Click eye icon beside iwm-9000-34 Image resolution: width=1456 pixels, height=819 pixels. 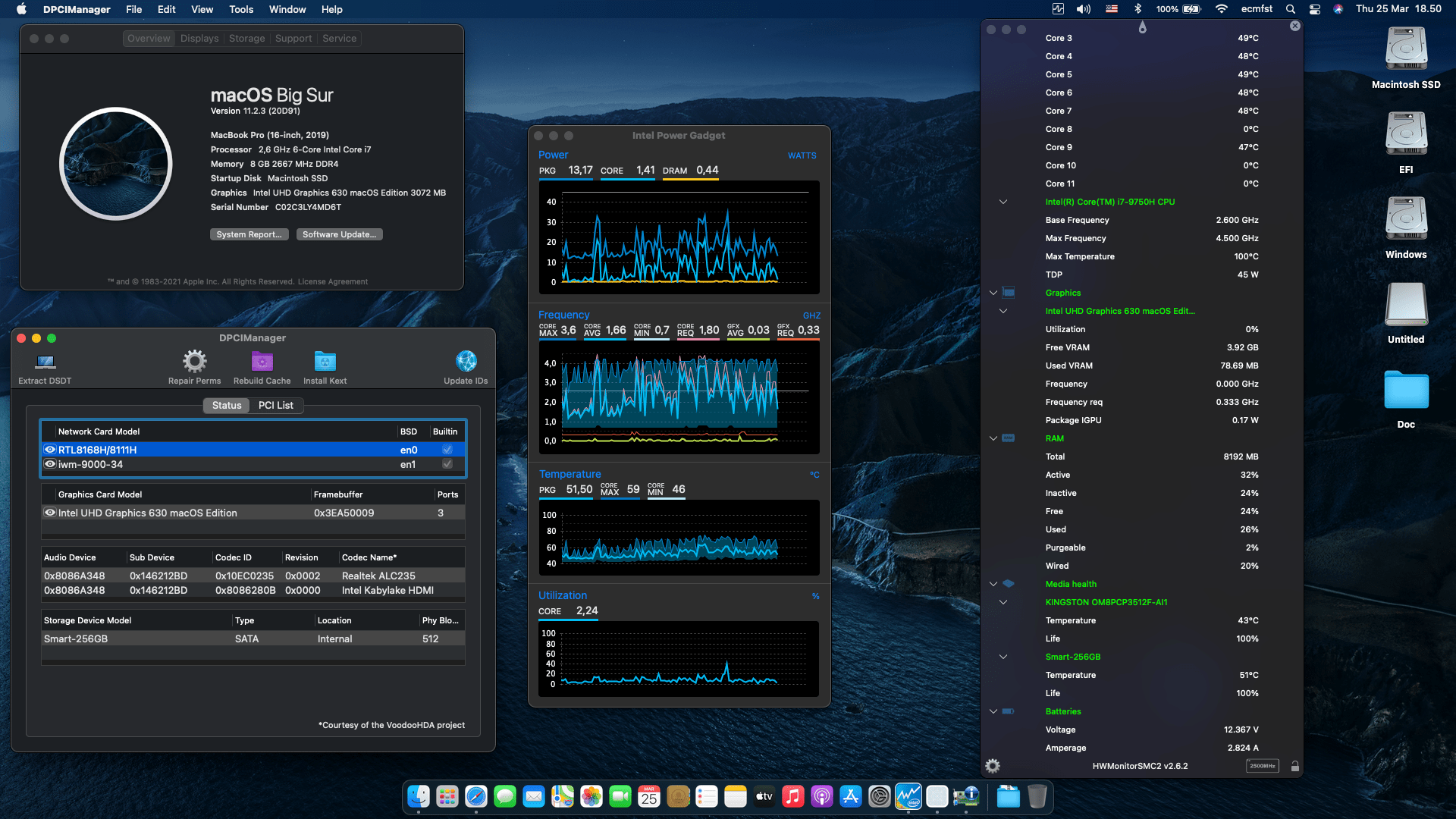[x=50, y=464]
